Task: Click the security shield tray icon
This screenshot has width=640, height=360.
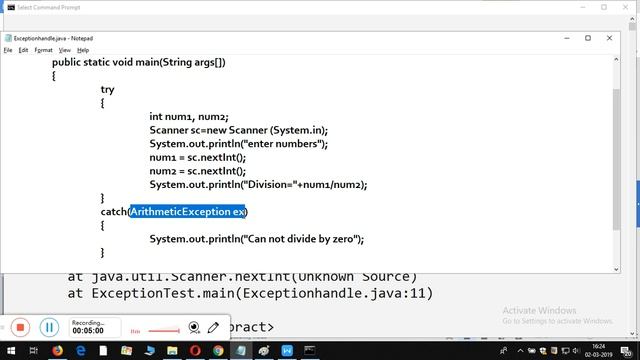Action: pyautogui.click(x=543, y=351)
